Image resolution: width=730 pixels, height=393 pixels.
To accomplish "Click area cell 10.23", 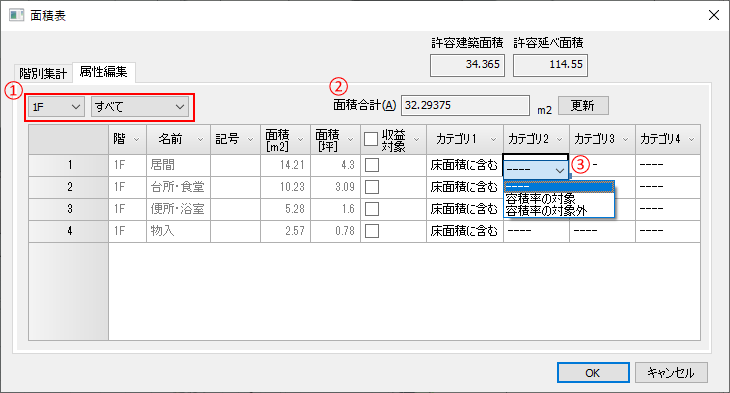I will pos(285,187).
